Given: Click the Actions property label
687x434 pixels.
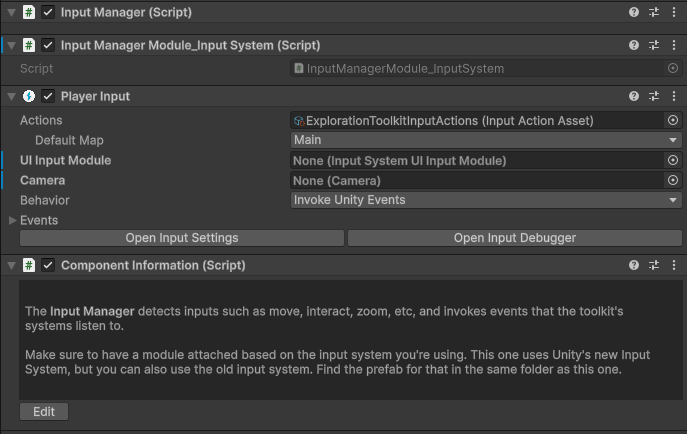Looking at the screenshot, I should tap(41, 120).
